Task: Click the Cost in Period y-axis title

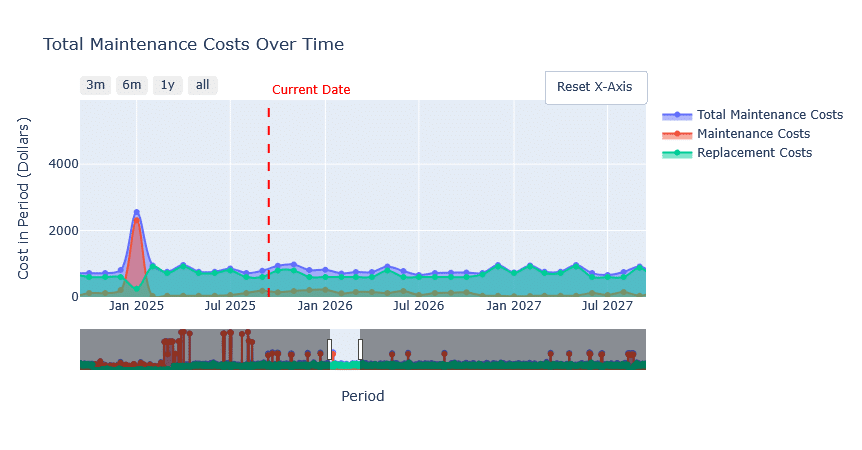Action: (x=25, y=197)
